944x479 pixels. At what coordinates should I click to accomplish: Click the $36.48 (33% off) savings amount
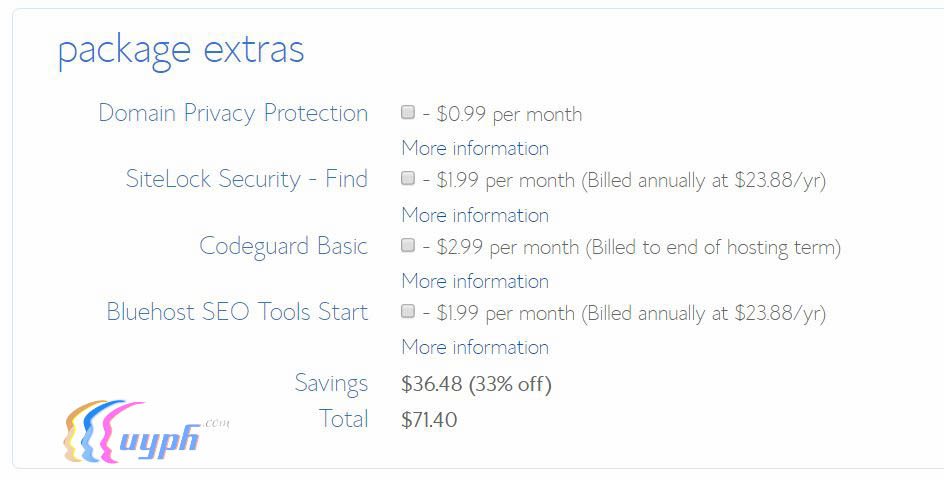point(476,384)
